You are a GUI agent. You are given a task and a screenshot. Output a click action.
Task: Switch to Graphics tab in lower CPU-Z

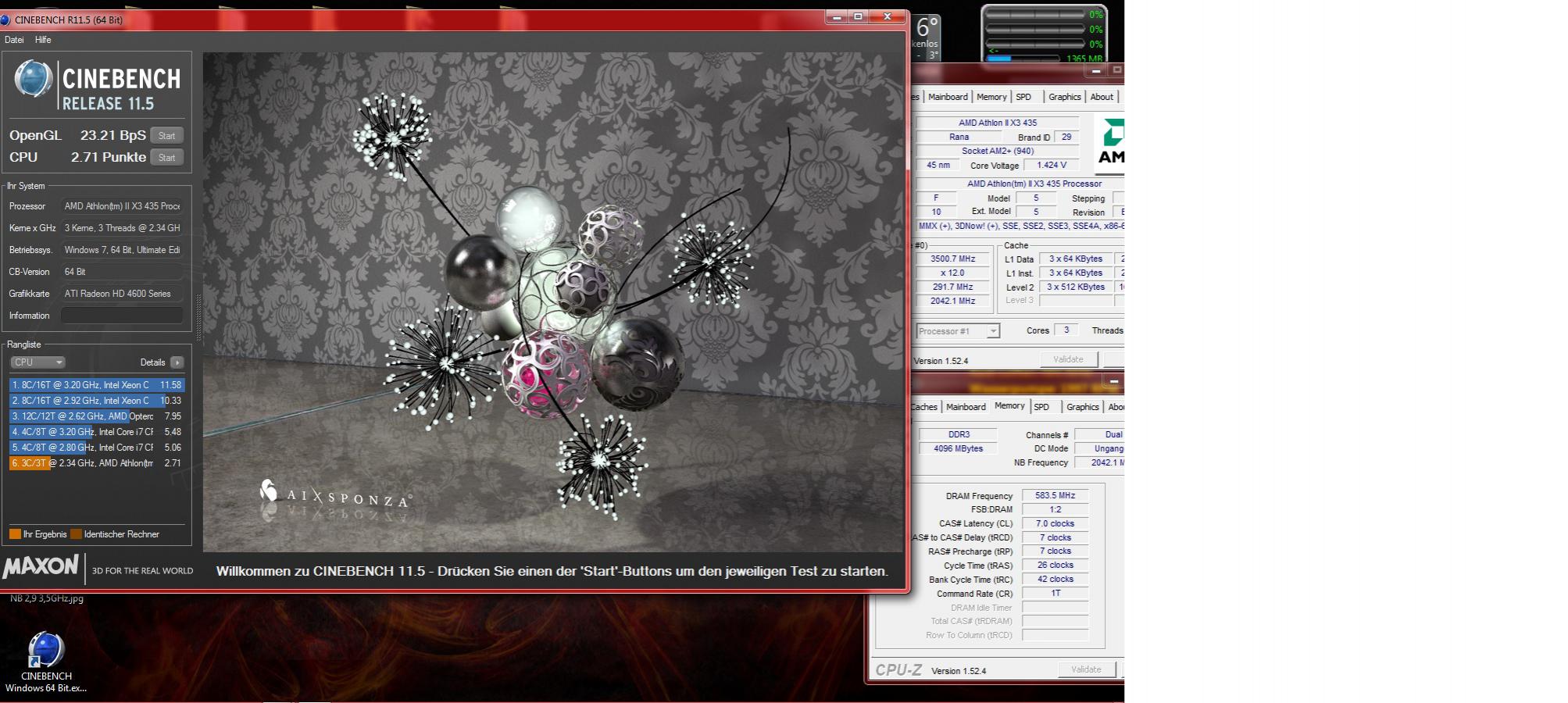(1083, 407)
